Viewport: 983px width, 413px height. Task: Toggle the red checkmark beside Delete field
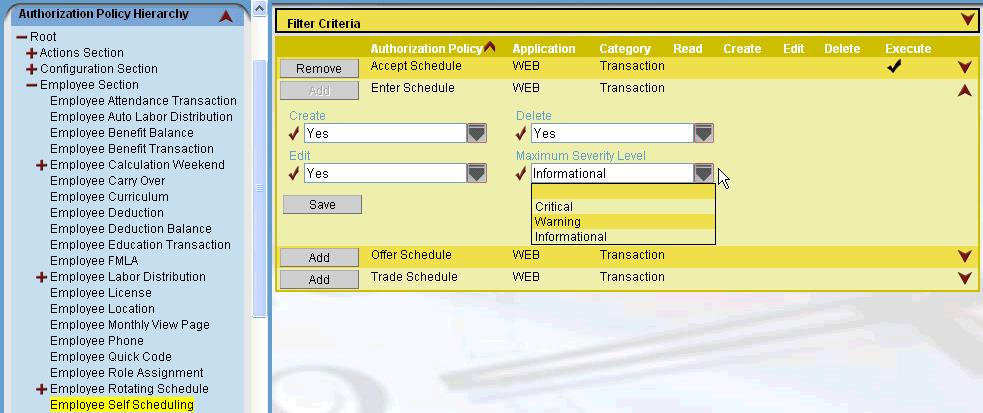click(521, 133)
